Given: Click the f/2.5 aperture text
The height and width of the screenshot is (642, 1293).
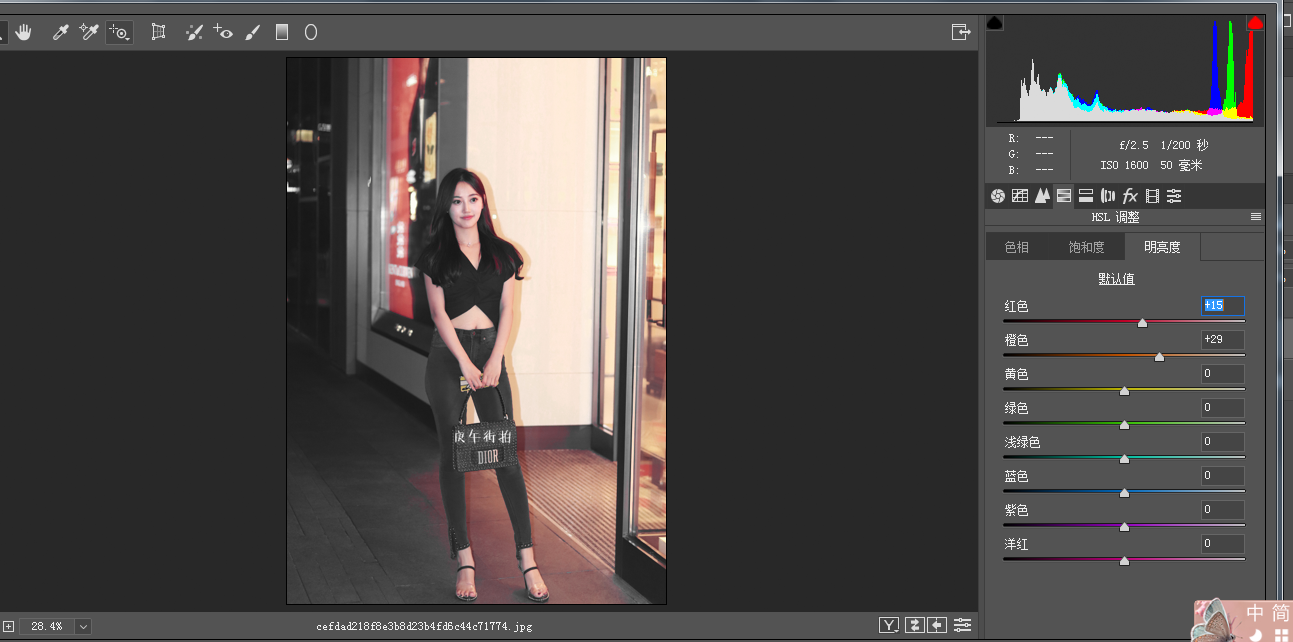Looking at the screenshot, I should click(x=1136, y=145).
